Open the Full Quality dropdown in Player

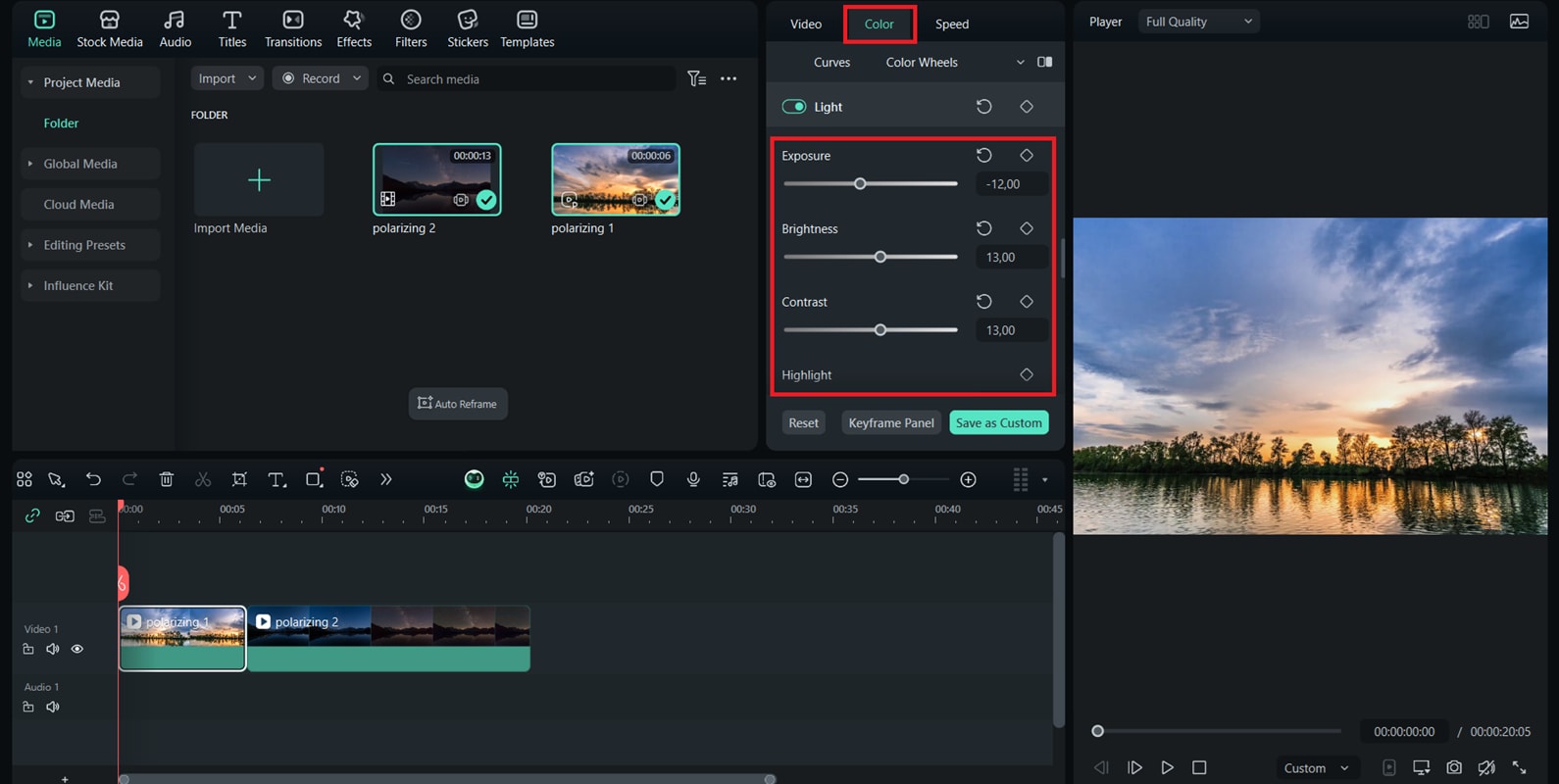coord(1199,22)
